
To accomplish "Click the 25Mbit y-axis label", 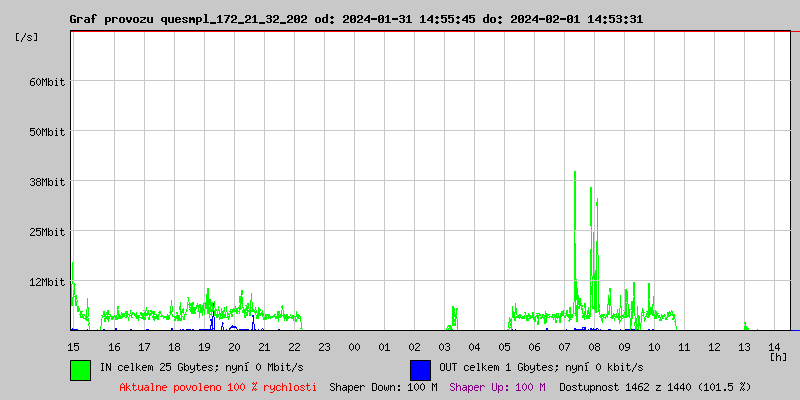I will [x=46, y=232].
